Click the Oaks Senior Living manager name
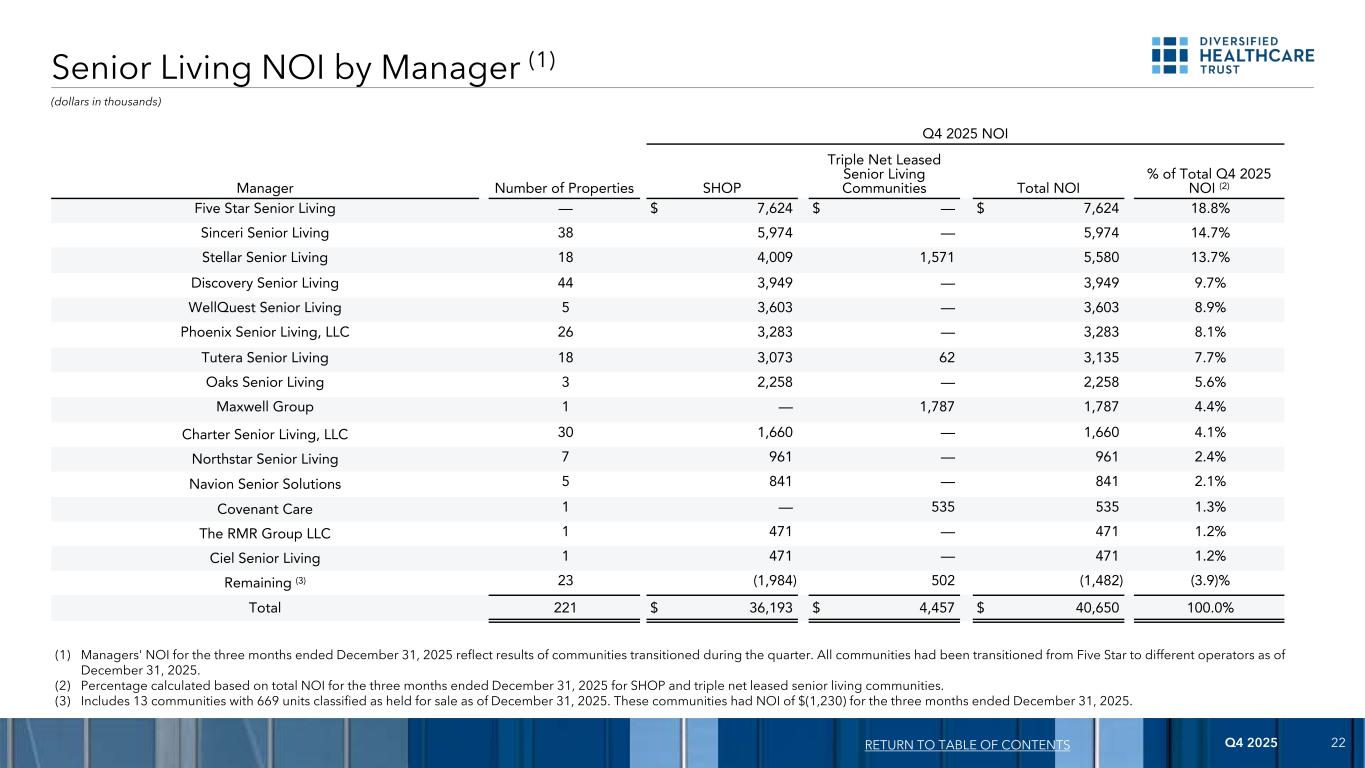This screenshot has height=768, width=1365. (265, 382)
